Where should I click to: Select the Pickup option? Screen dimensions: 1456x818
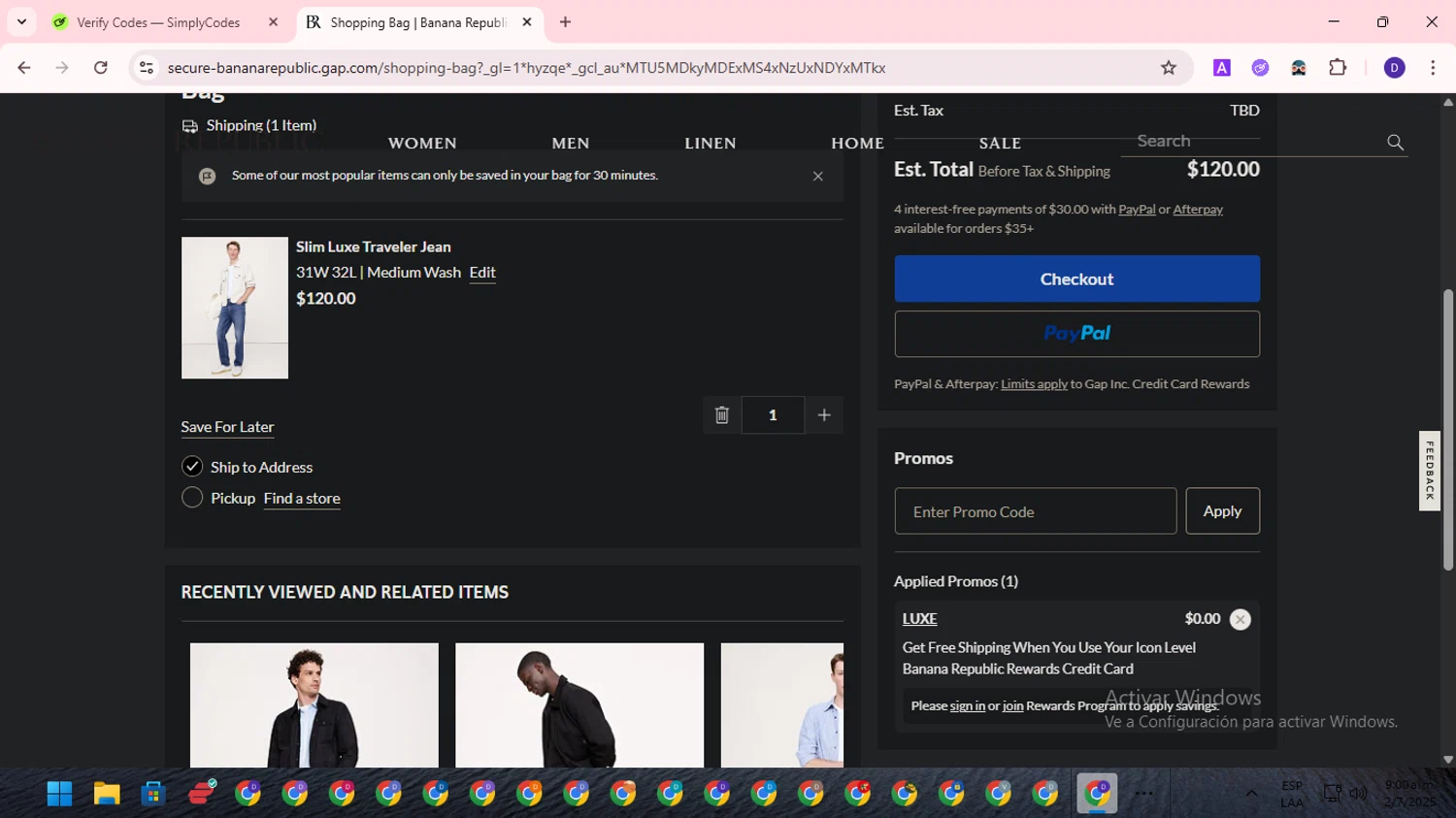tap(192, 498)
